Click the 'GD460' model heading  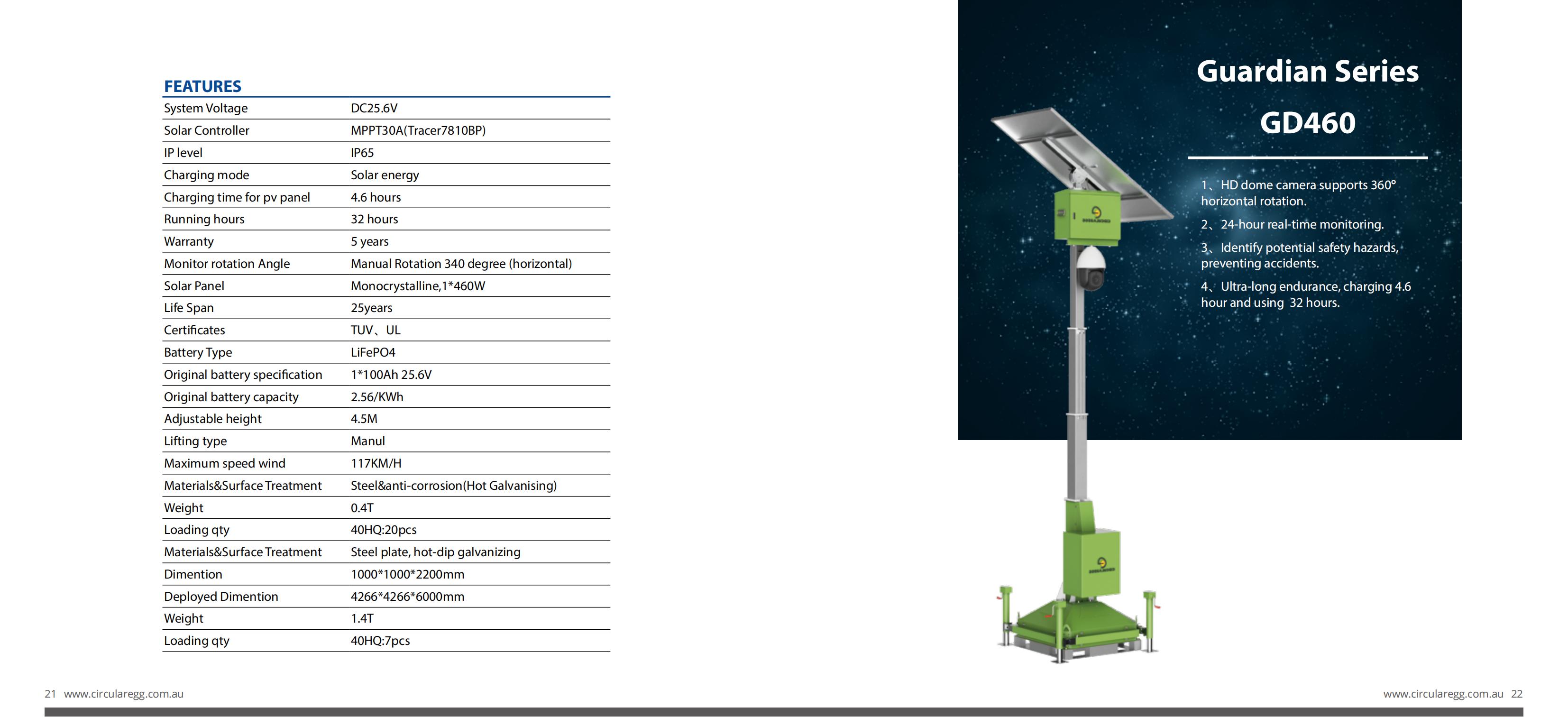[x=1308, y=123]
